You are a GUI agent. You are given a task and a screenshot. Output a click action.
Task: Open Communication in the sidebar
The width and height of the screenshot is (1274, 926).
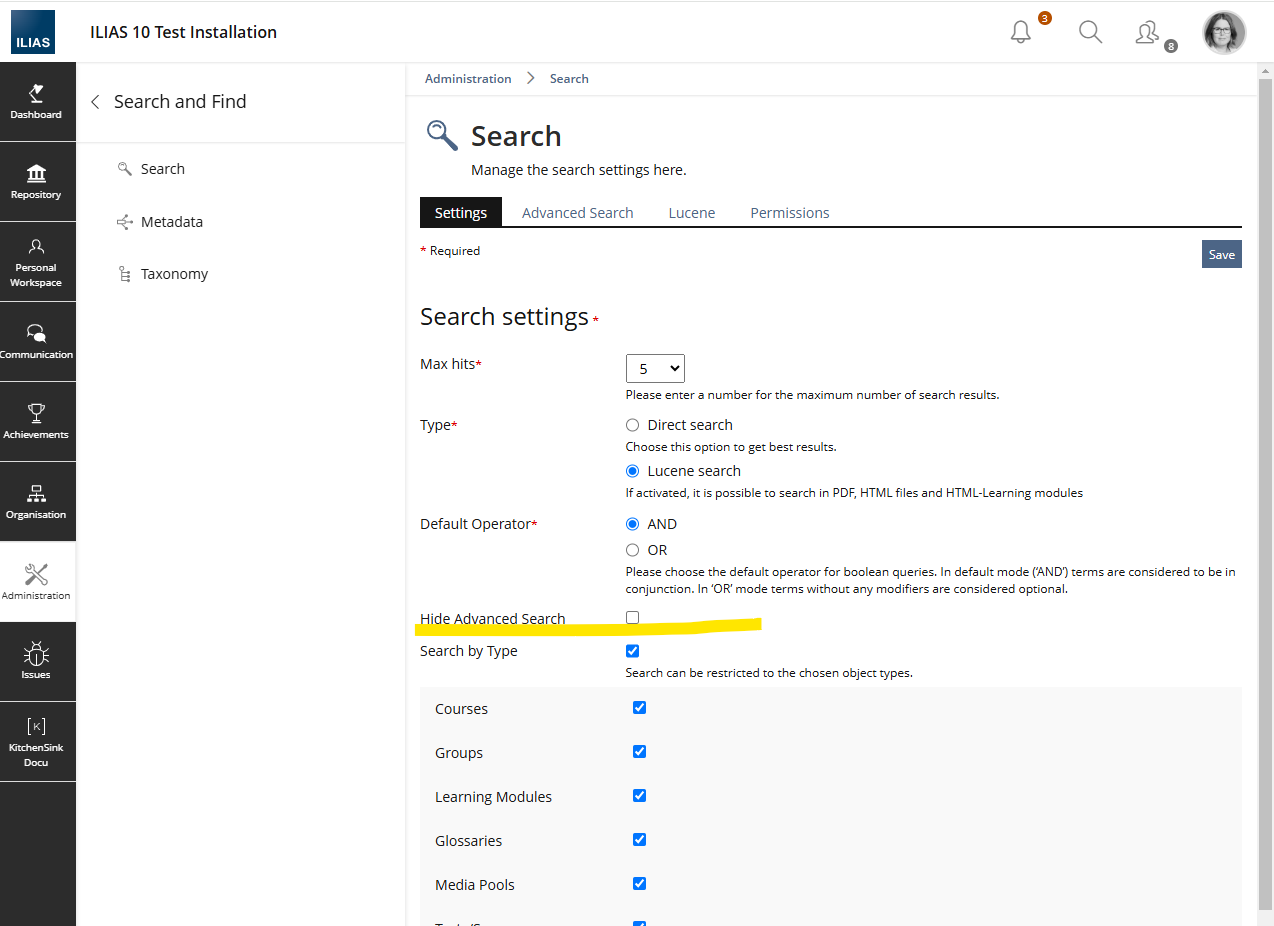36,341
